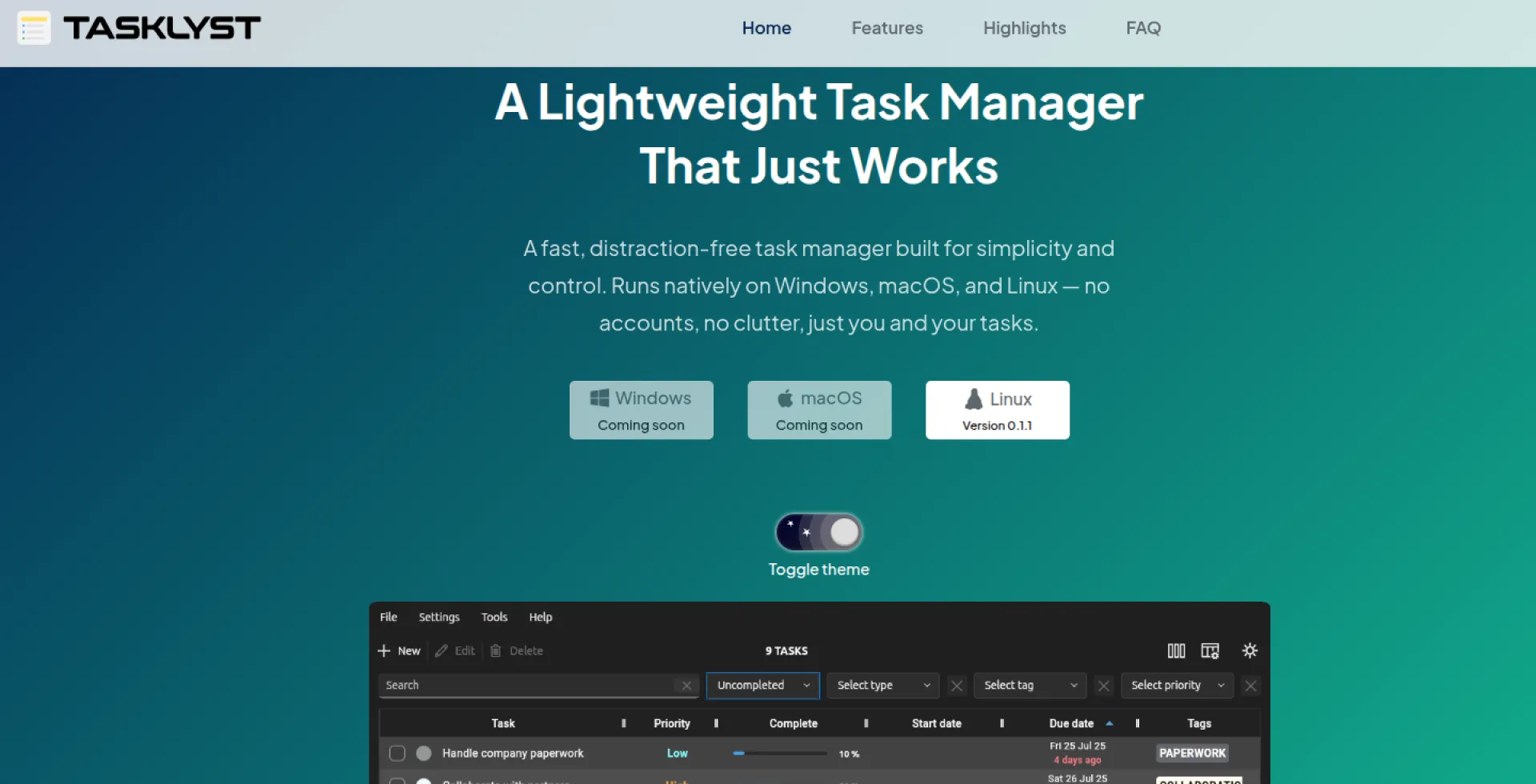Click the plus icon for New task
The height and width of the screenshot is (784, 1536).
coord(384,650)
